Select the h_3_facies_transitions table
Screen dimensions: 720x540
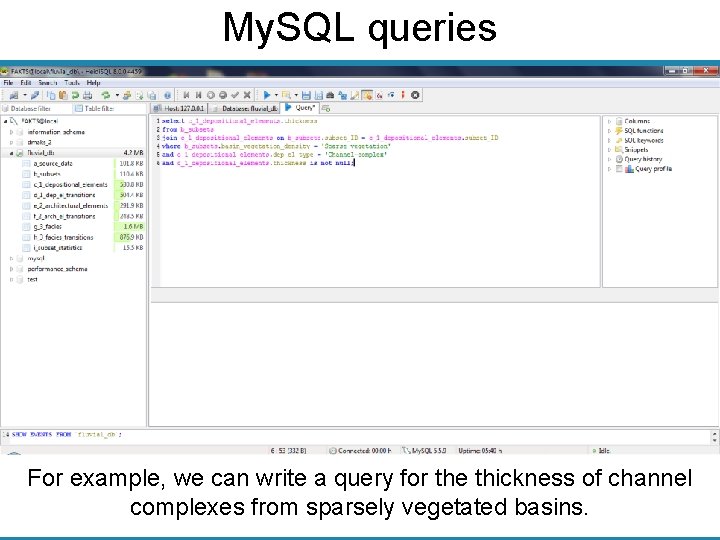(63, 237)
